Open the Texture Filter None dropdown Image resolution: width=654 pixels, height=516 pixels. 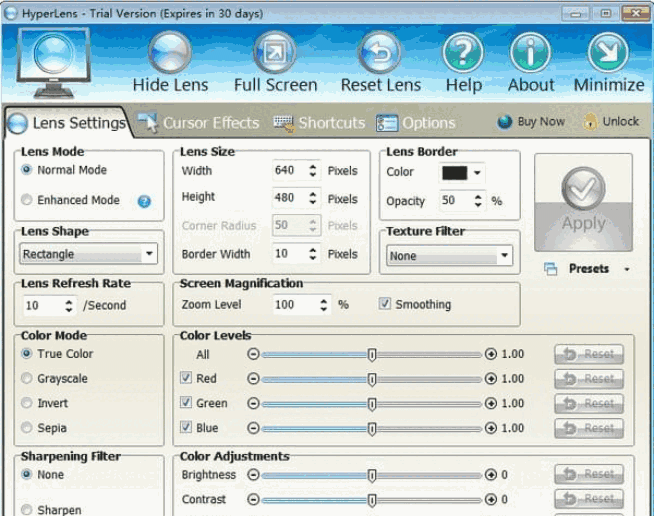click(449, 256)
